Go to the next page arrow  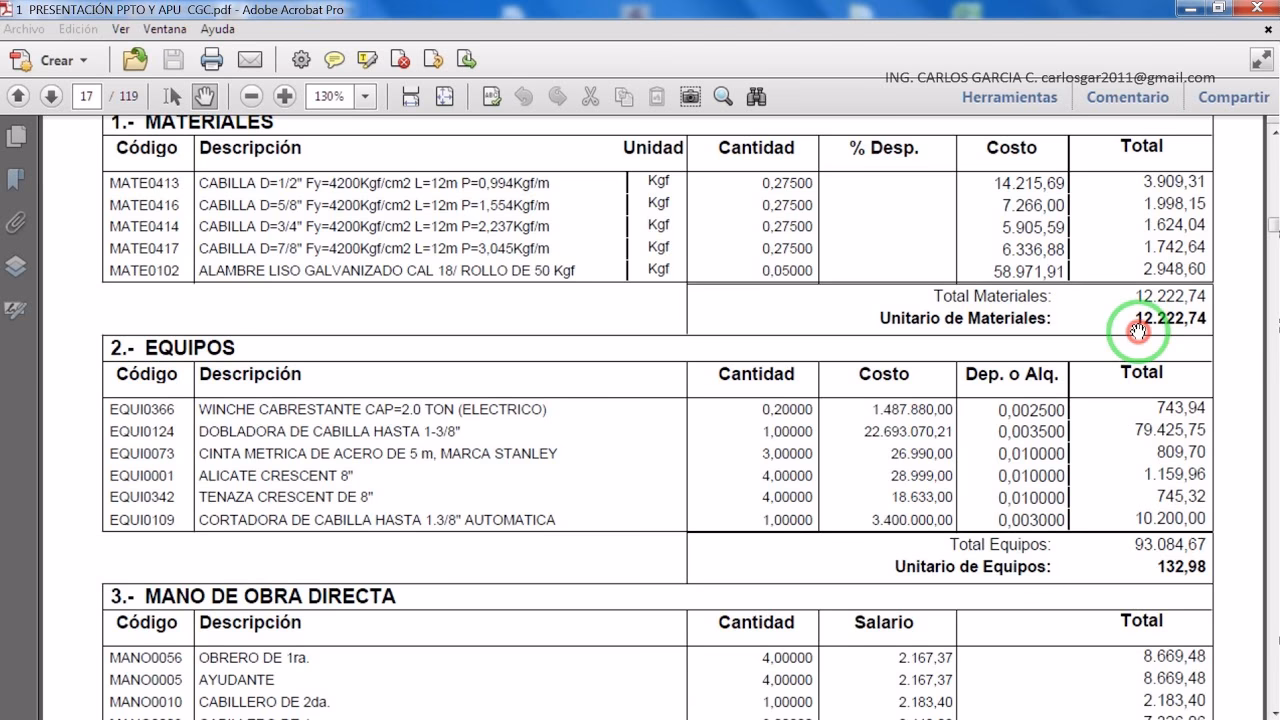51,96
